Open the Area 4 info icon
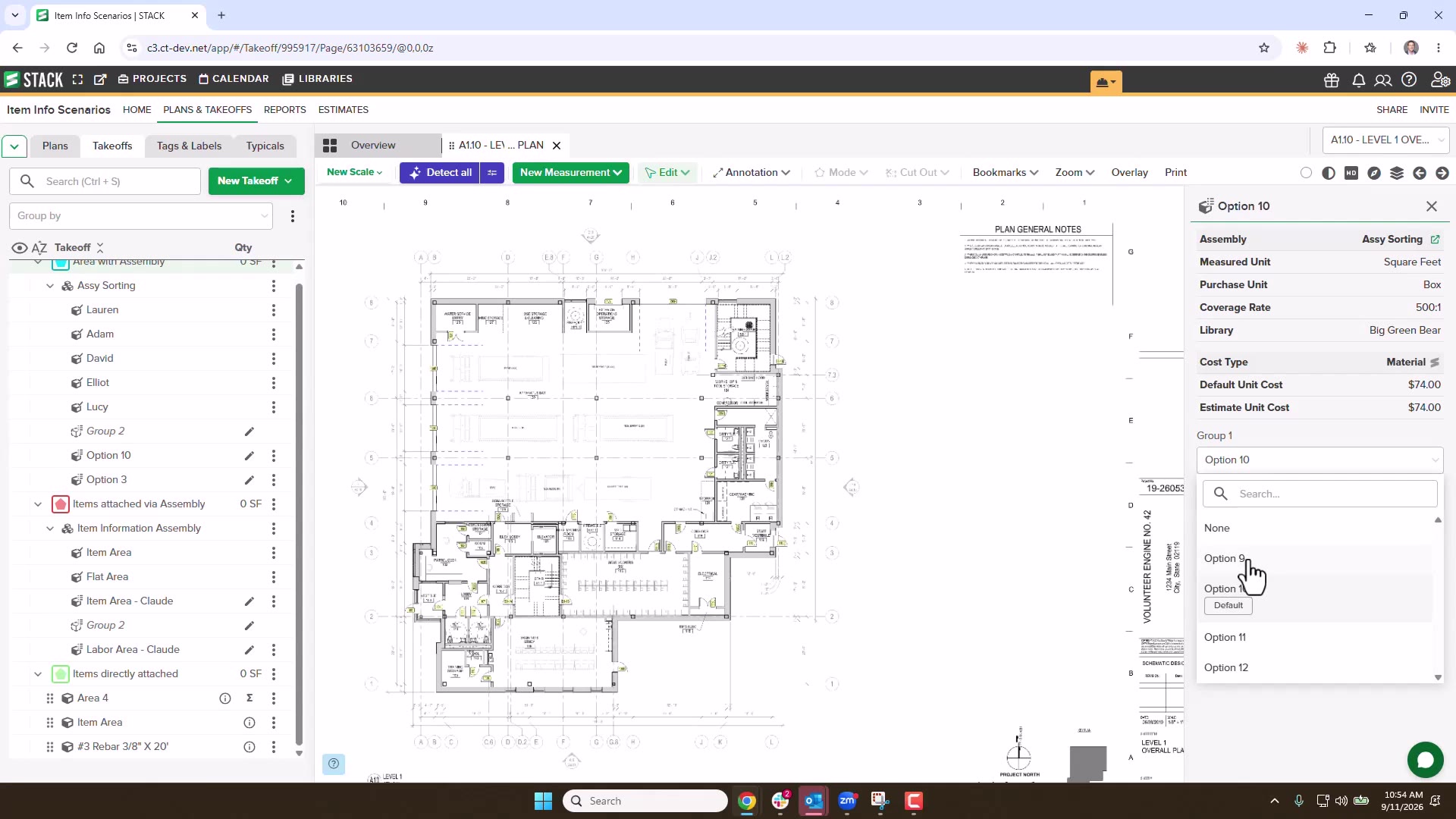This screenshot has width=1456, height=819. (225, 698)
